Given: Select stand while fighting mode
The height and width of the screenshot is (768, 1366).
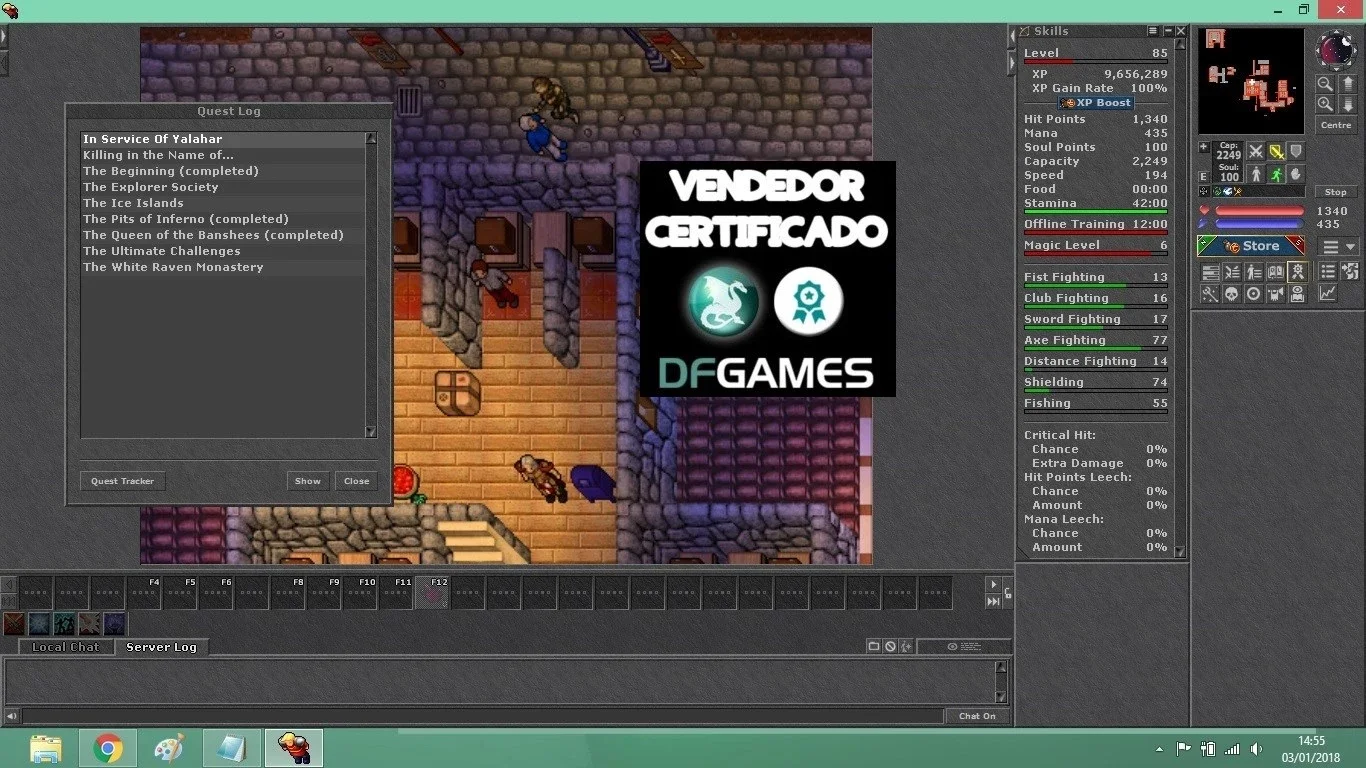Looking at the screenshot, I should [x=1256, y=175].
